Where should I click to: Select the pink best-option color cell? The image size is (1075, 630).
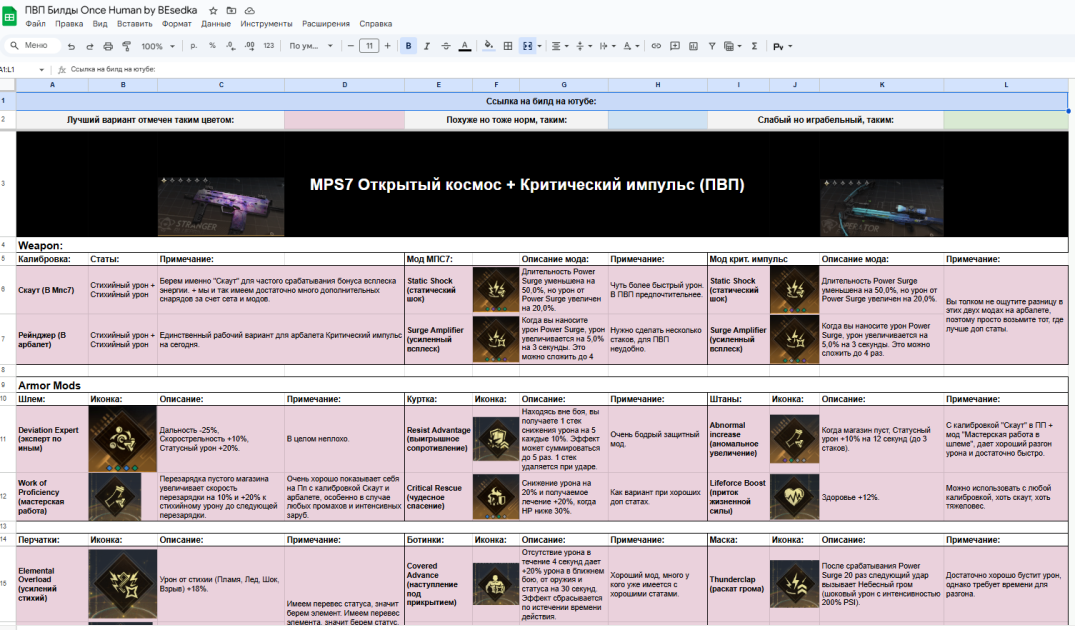[x=344, y=119]
